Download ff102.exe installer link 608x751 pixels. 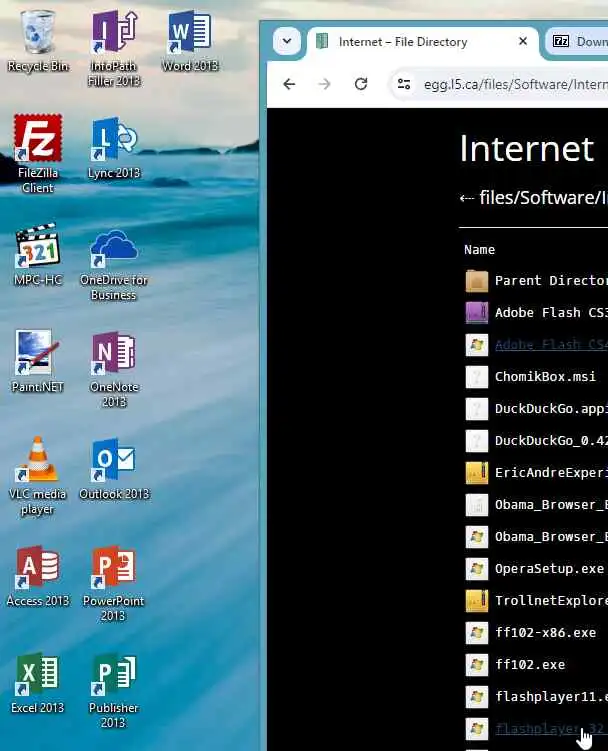(530, 665)
